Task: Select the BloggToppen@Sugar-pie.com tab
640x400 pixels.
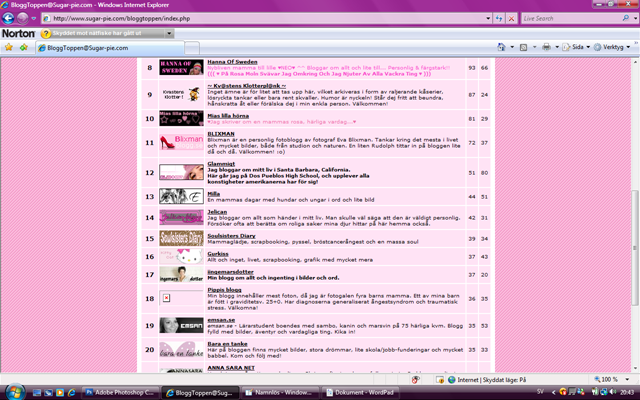Action: [109, 48]
